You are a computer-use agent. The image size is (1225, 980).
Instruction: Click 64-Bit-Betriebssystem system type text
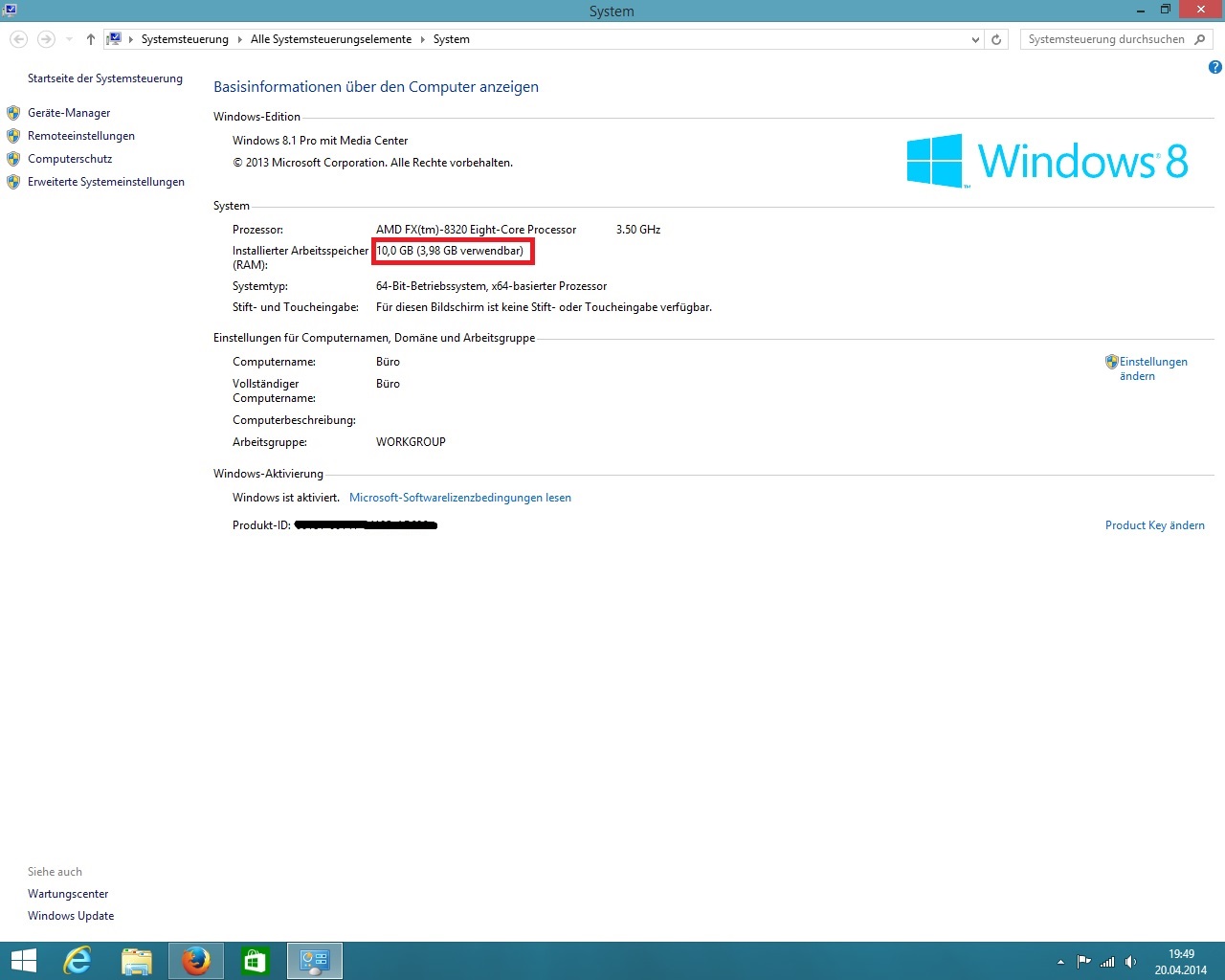click(491, 286)
